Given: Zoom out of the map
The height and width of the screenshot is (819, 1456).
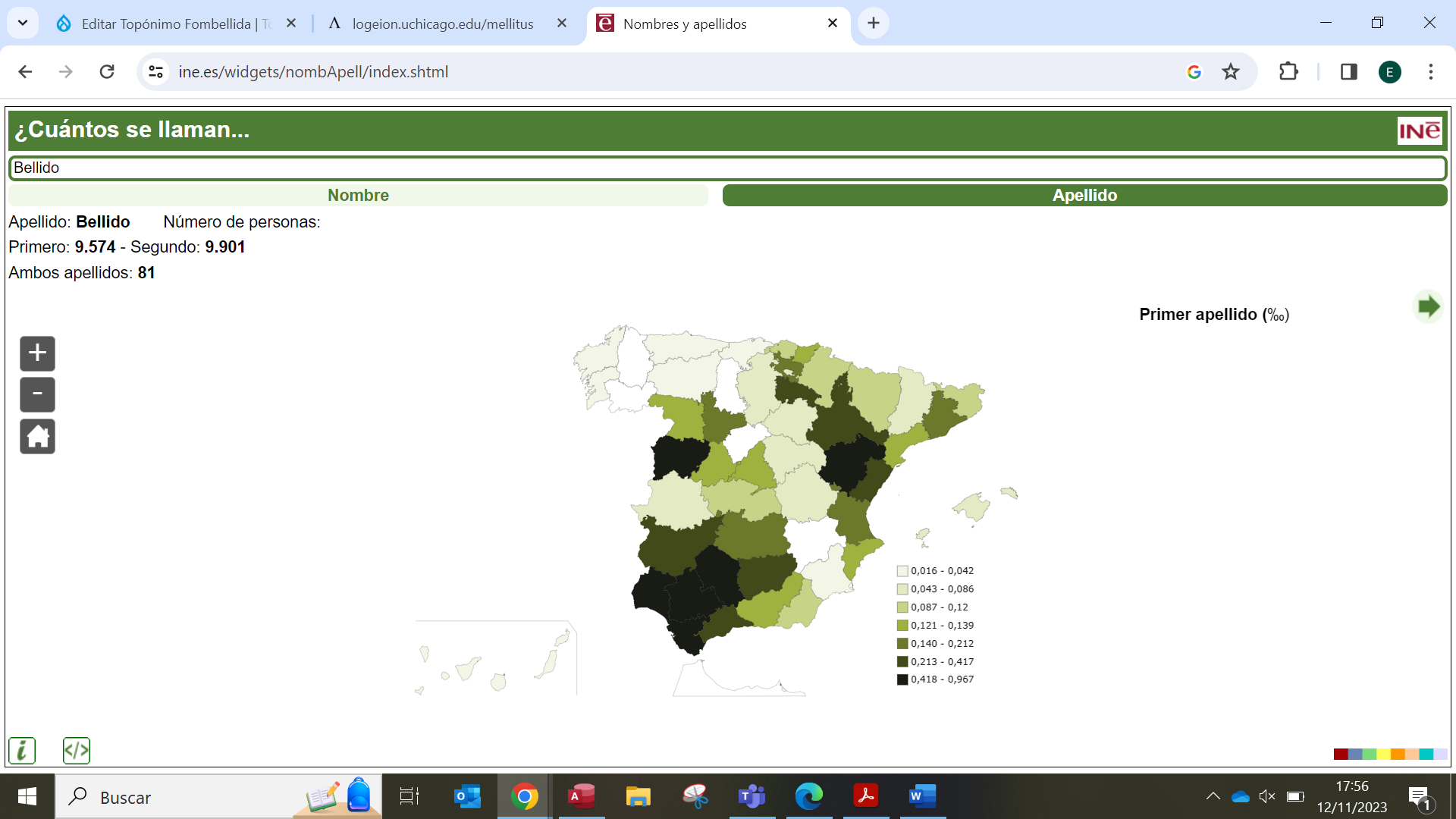Looking at the screenshot, I should (x=37, y=395).
